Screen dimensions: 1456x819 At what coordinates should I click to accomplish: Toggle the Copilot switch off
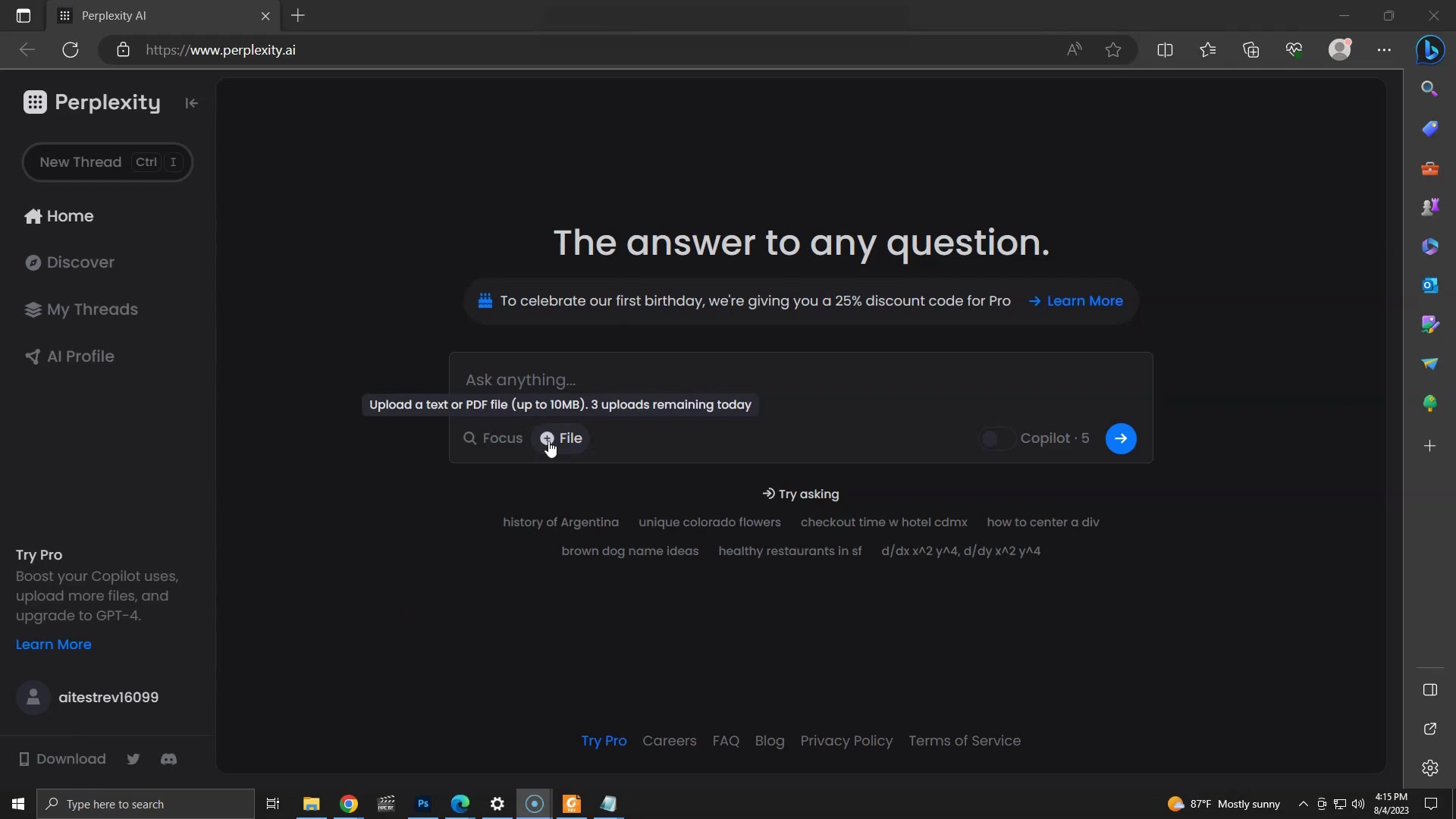click(996, 438)
